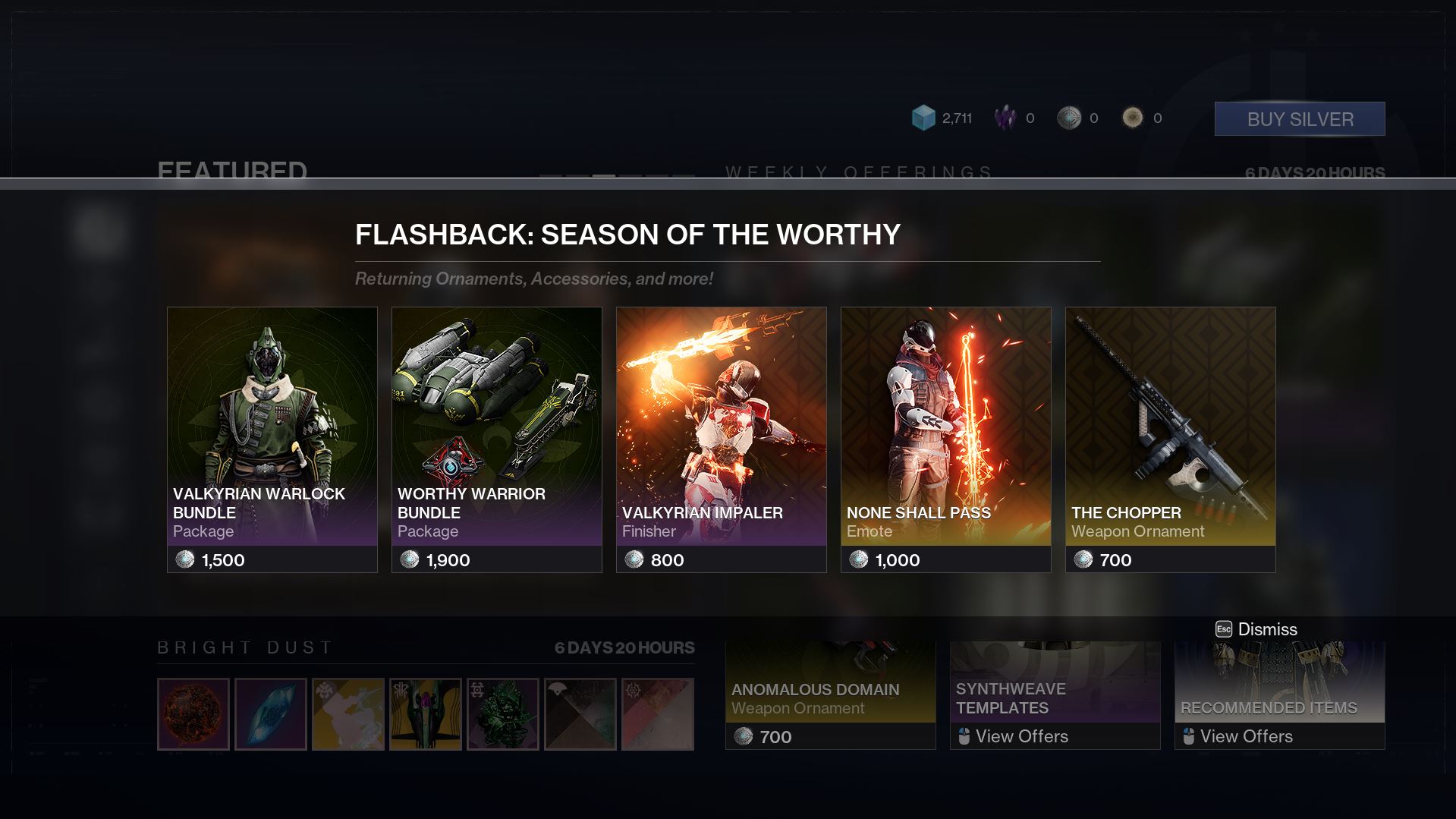1456x819 pixels.
Task: Select the green ship Bright Dust item
Action: [426, 714]
